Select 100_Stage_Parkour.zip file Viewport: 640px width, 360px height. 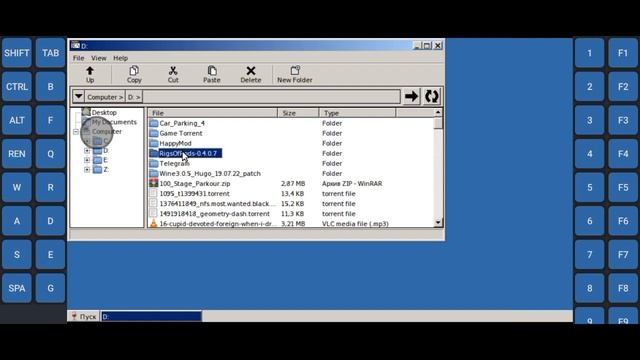[195, 183]
